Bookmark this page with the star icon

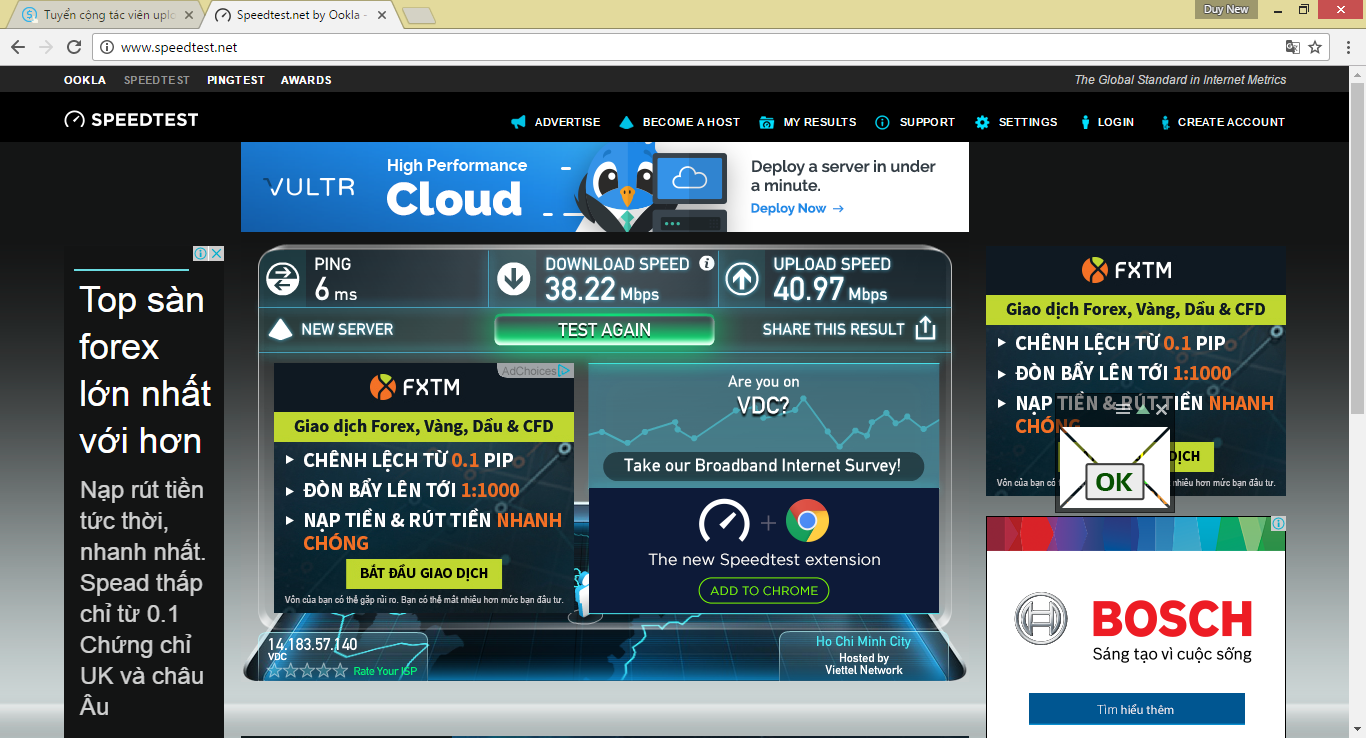tap(1315, 47)
